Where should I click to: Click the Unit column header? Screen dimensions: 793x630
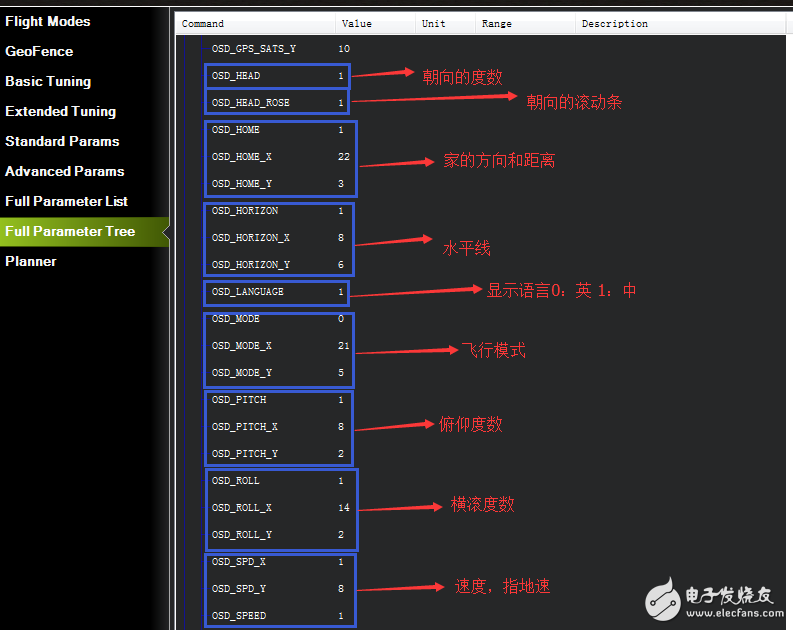(x=445, y=24)
